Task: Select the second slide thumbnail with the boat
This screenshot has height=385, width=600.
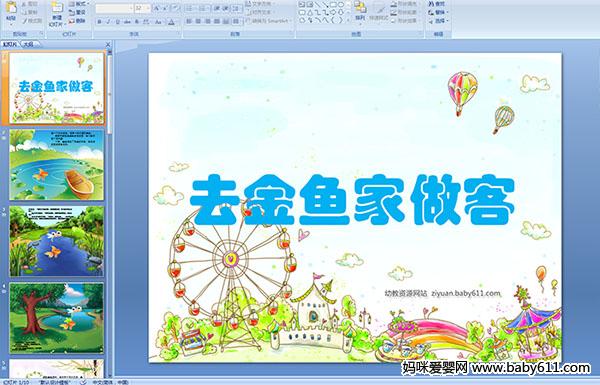Action: [x=57, y=165]
